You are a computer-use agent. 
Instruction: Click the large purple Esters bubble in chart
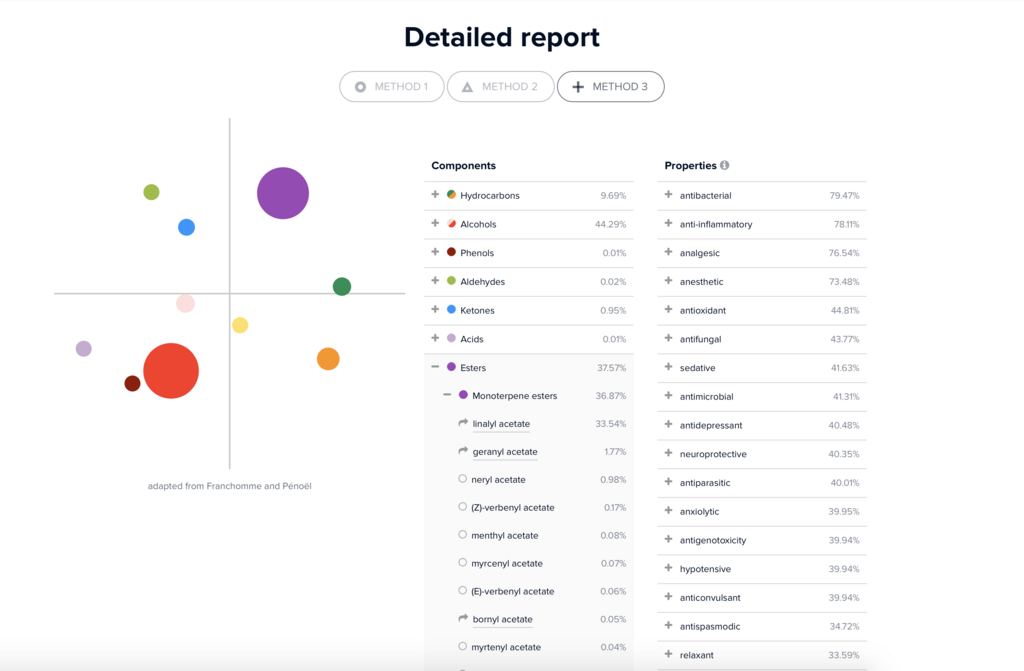coord(283,193)
